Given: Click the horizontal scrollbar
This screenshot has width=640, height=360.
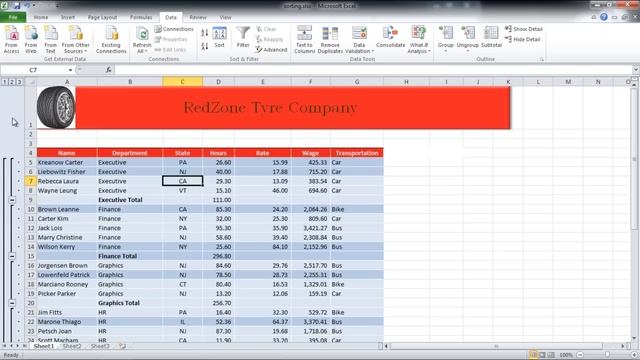Looking at the screenshot, I should [496, 346].
